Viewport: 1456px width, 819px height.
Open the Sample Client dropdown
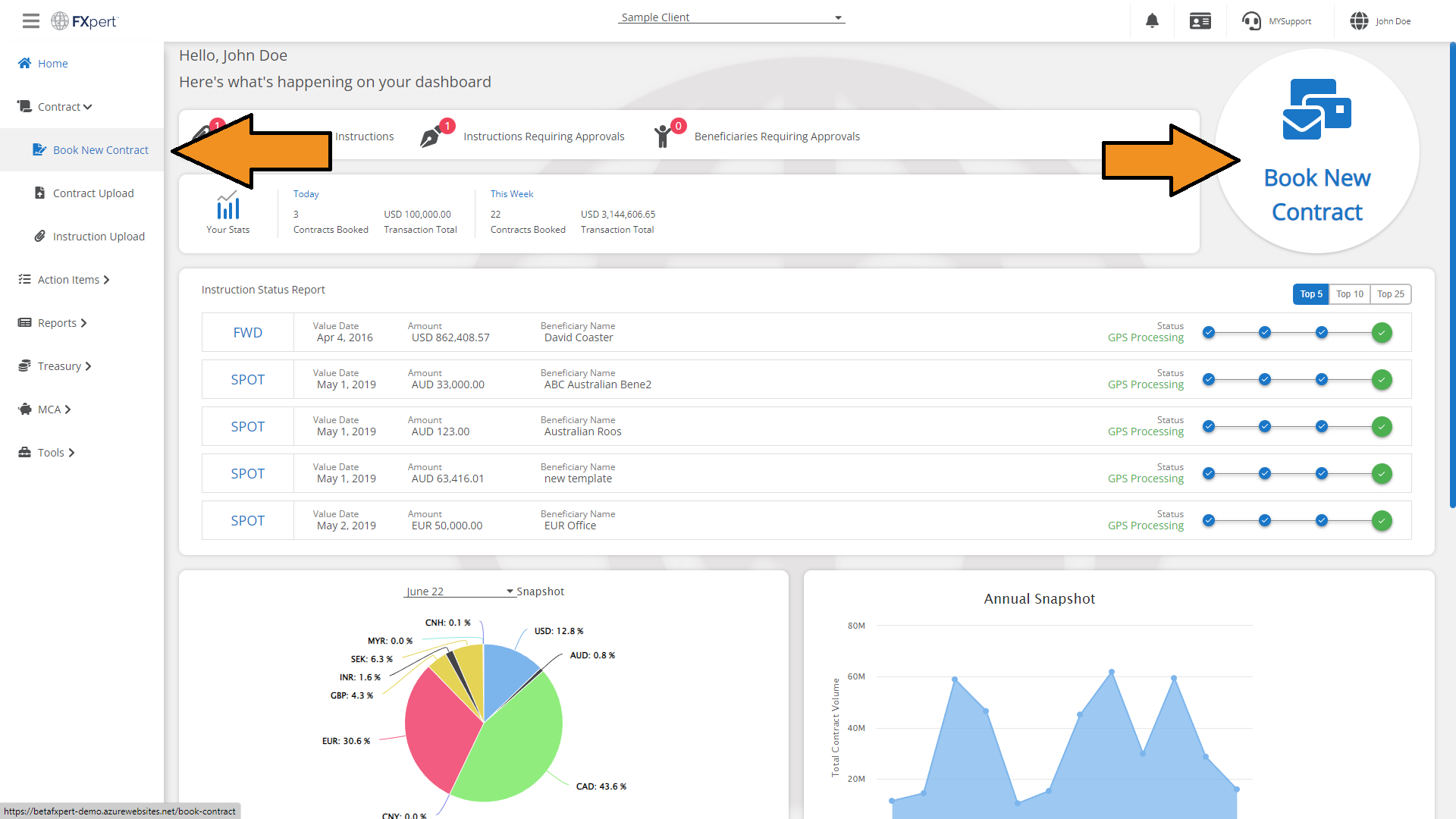coord(731,17)
